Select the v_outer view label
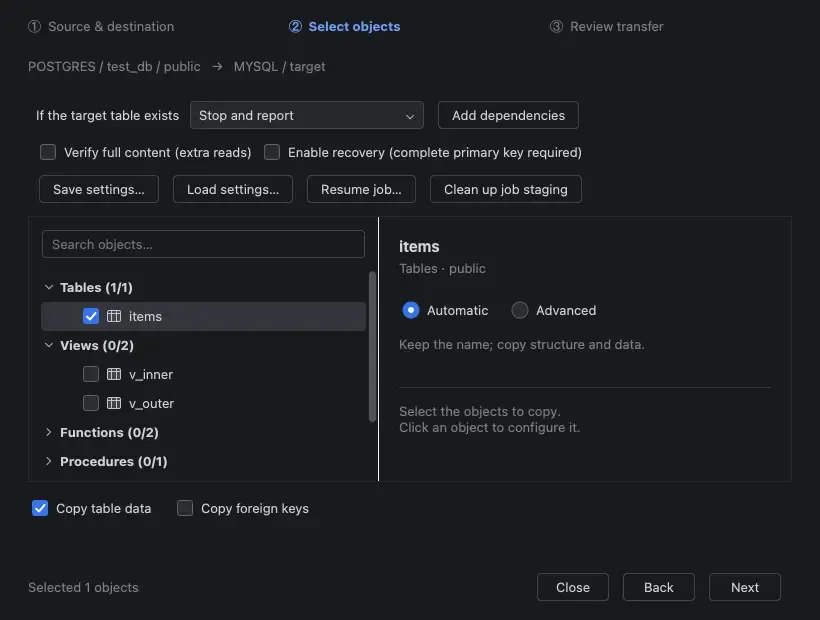This screenshot has width=820, height=620. click(152, 403)
